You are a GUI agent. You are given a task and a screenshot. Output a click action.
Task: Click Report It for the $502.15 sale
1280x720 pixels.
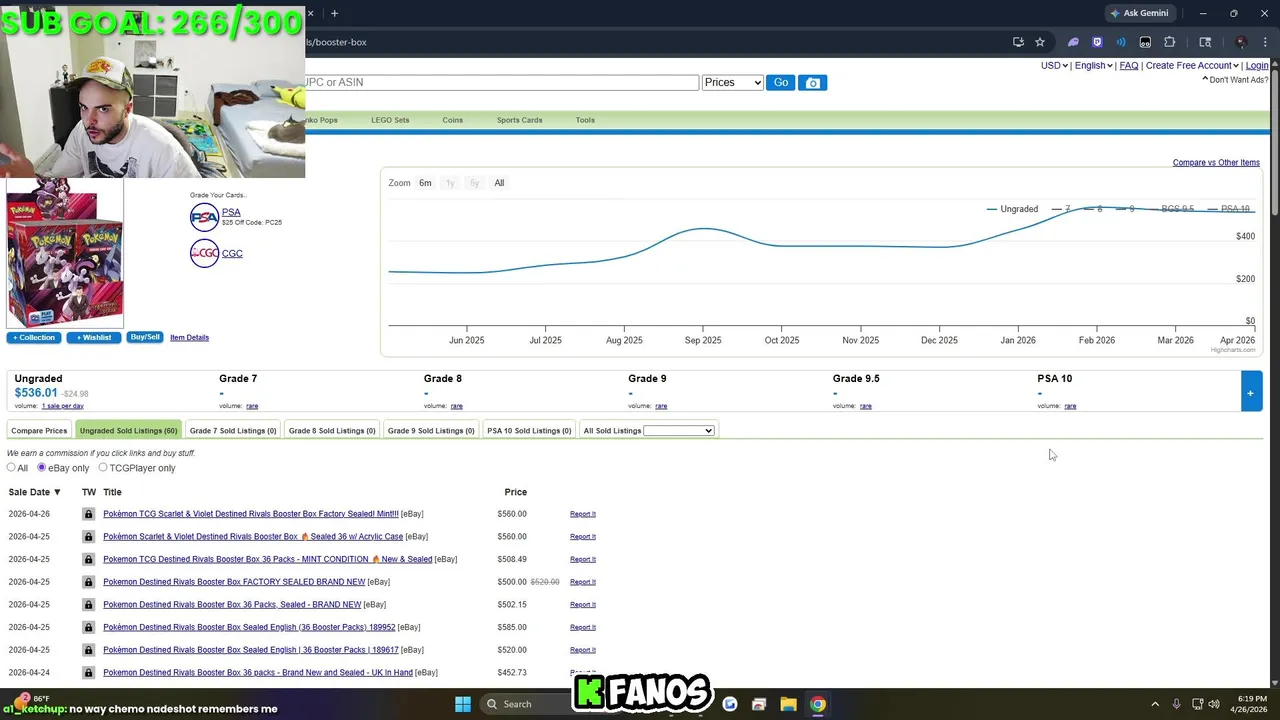[x=583, y=605]
